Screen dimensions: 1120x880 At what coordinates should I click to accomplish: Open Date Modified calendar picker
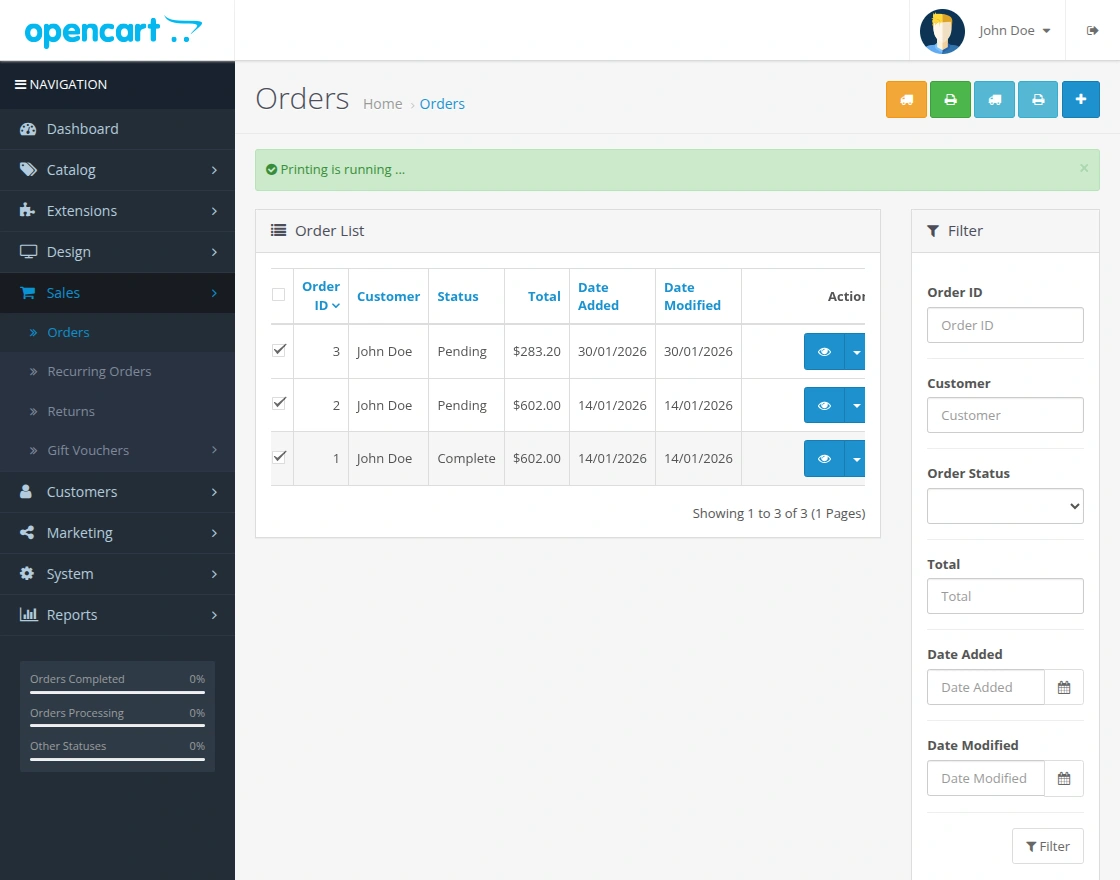coord(1064,778)
